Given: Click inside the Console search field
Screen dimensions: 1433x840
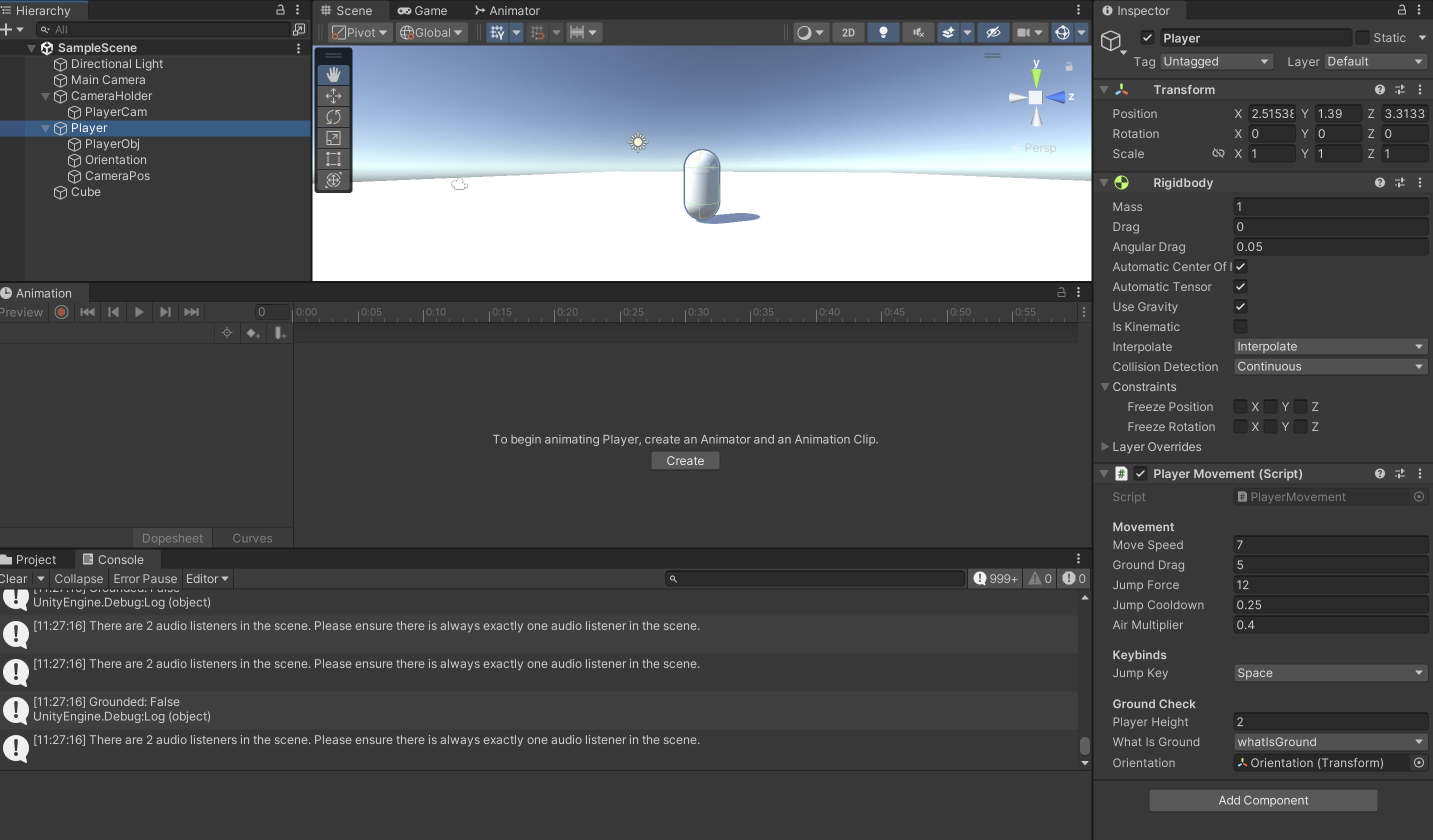Looking at the screenshot, I should (x=813, y=578).
